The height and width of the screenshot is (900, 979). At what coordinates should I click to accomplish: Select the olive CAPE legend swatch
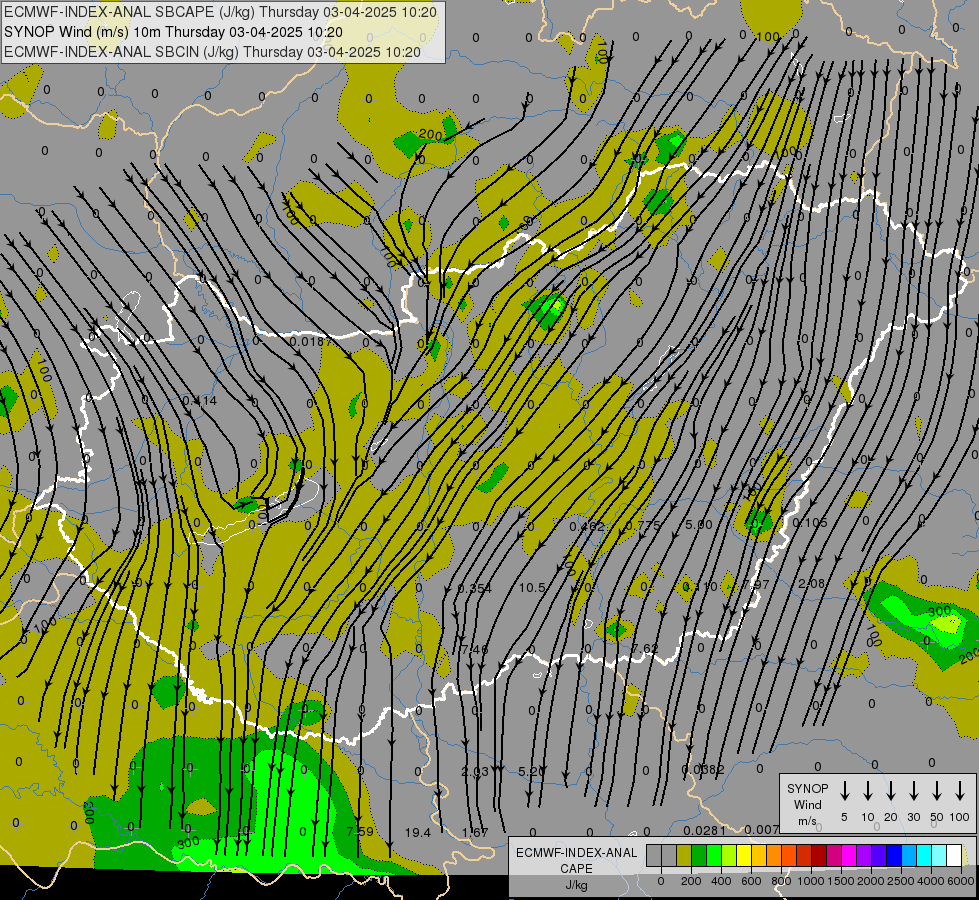click(x=684, y=855)
